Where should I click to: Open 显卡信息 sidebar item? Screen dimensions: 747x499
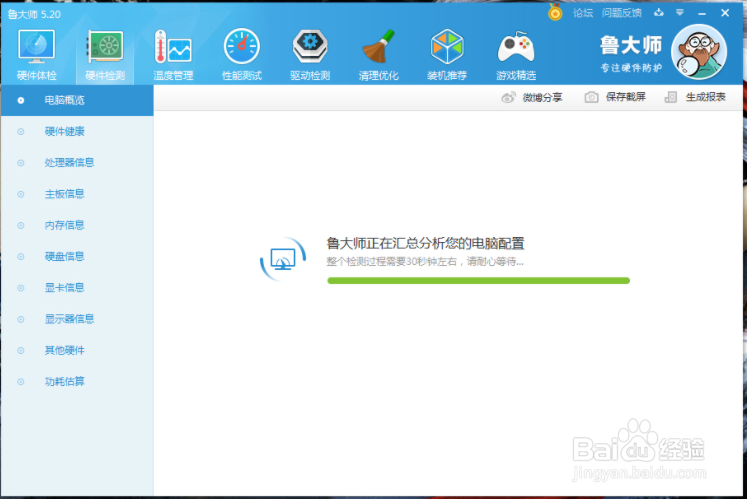click(x=77, y=287)
